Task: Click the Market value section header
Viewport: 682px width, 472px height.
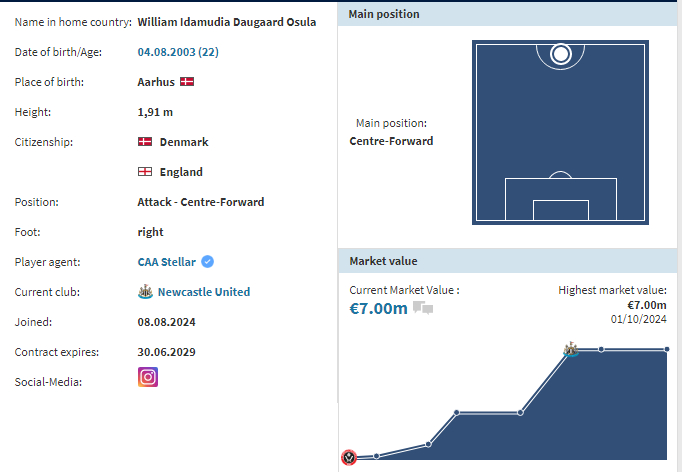Action: [507, 261]
